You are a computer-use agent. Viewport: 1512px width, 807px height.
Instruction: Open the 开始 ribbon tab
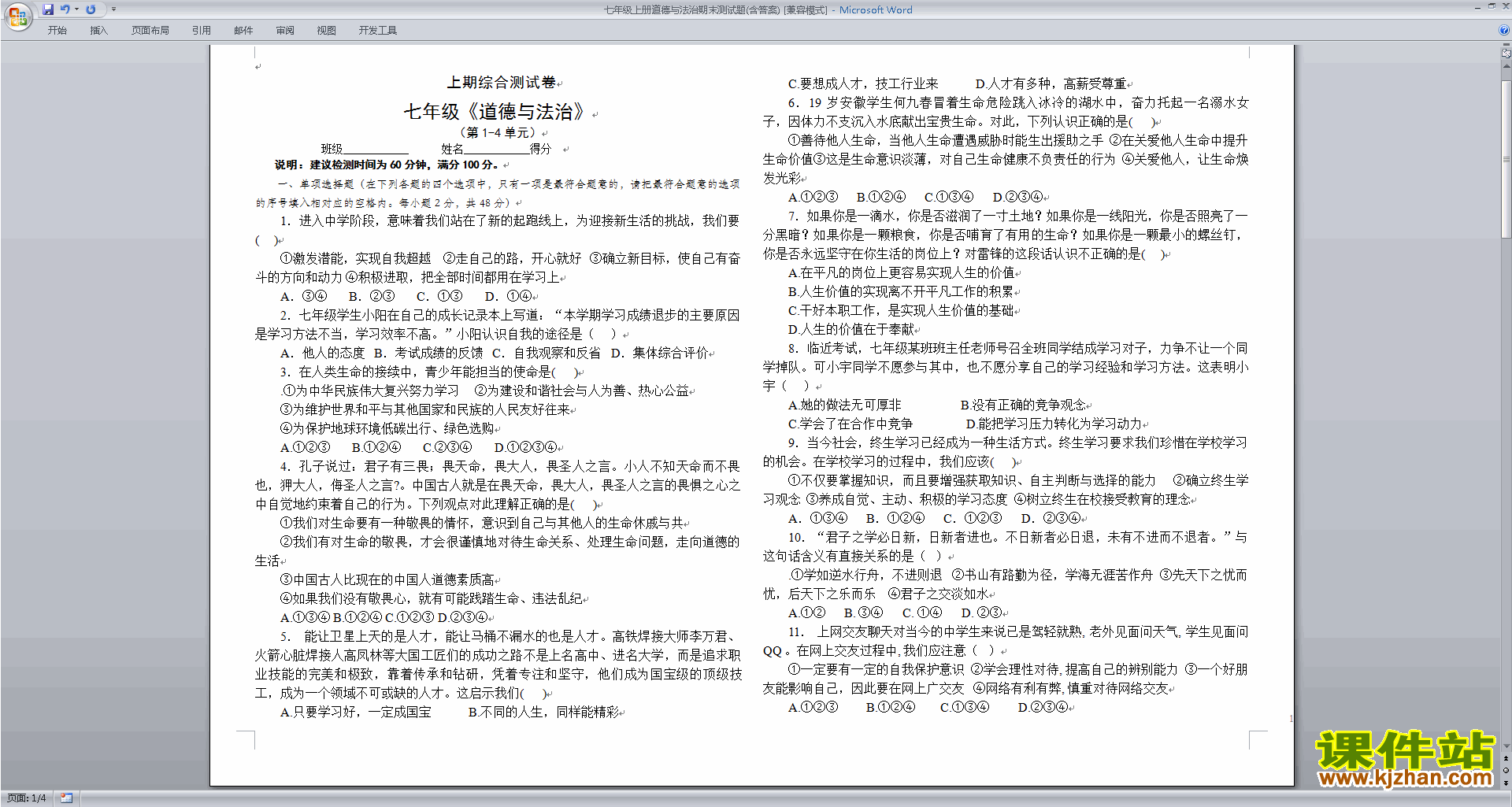click(57, 31)
